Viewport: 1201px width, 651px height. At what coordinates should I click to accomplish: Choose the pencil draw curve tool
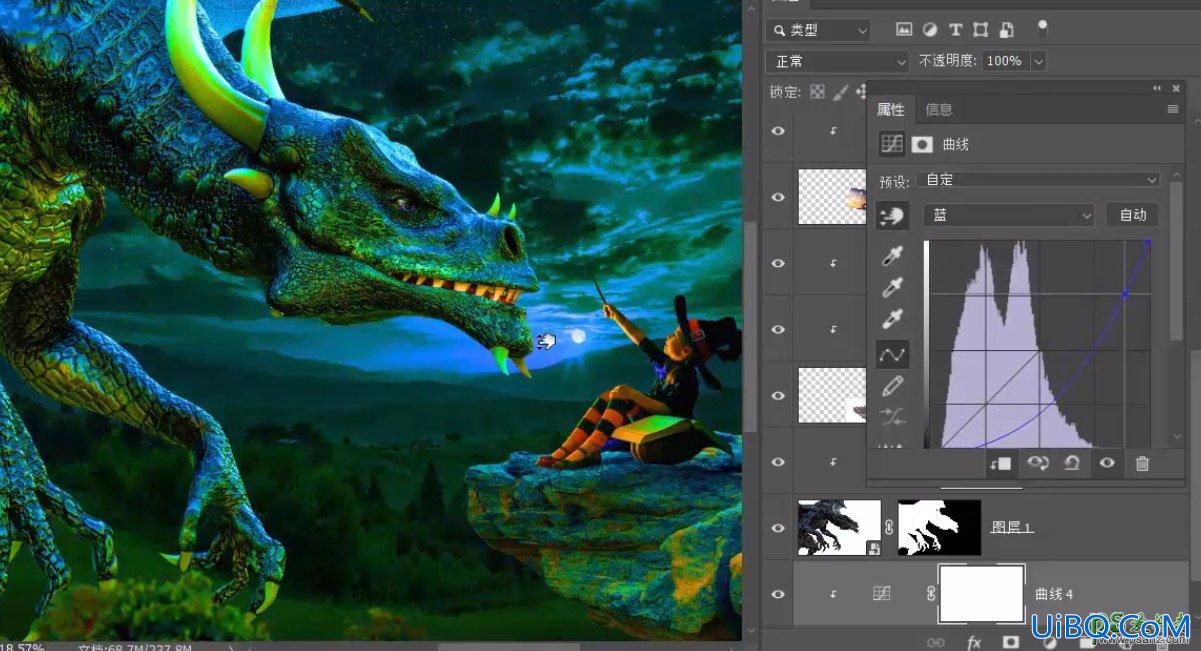click(892, 386)
